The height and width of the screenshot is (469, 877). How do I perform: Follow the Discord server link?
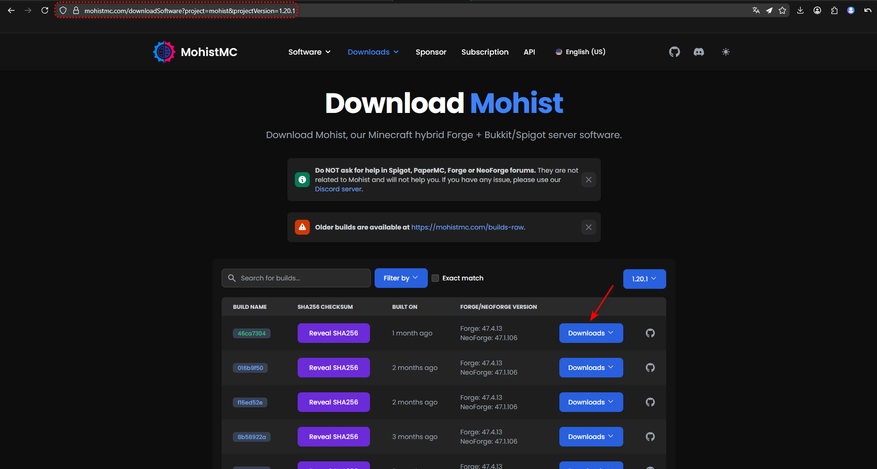click(x=338, y=189)
